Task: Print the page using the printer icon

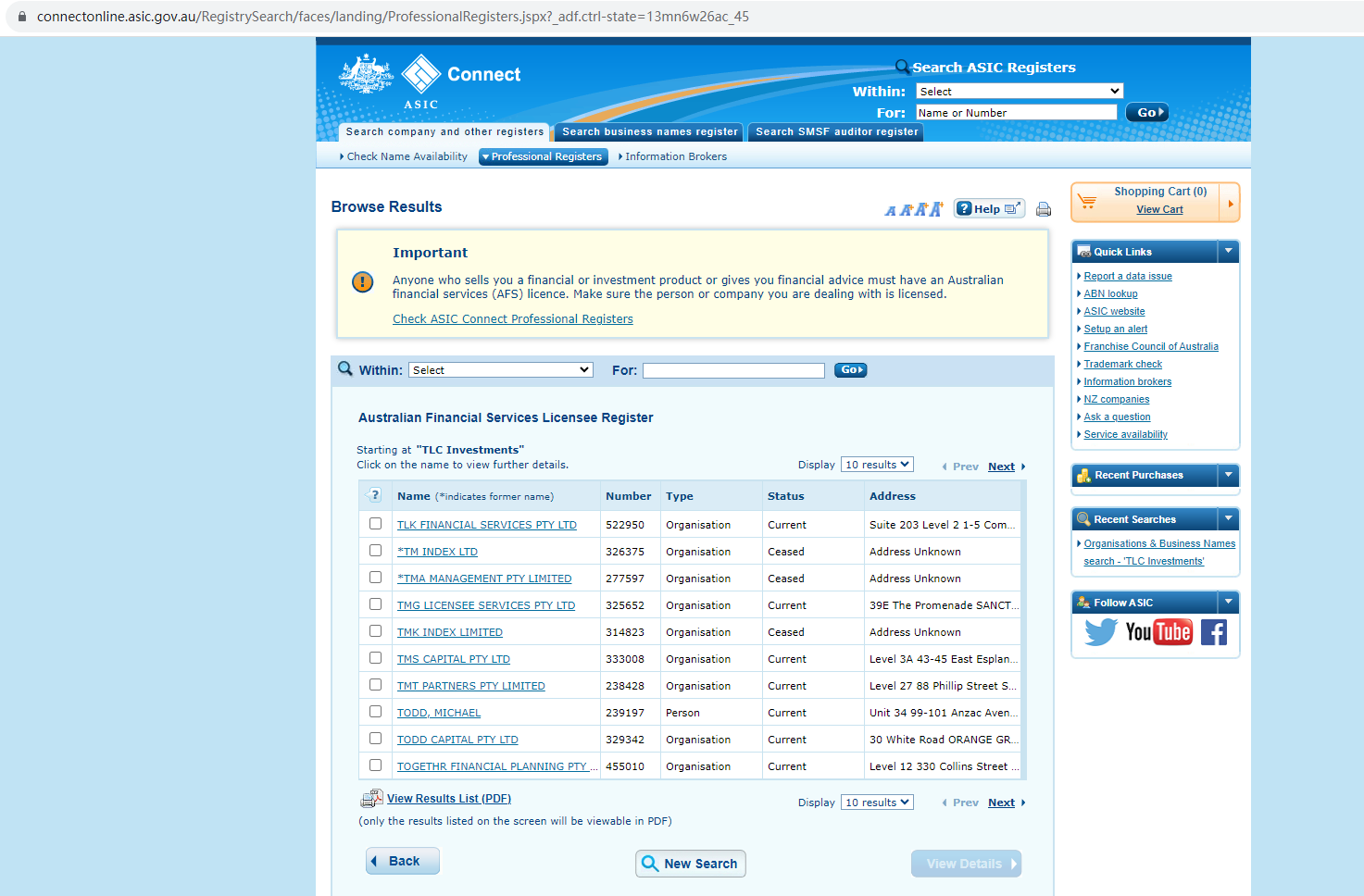Action: click(1044, 209)
